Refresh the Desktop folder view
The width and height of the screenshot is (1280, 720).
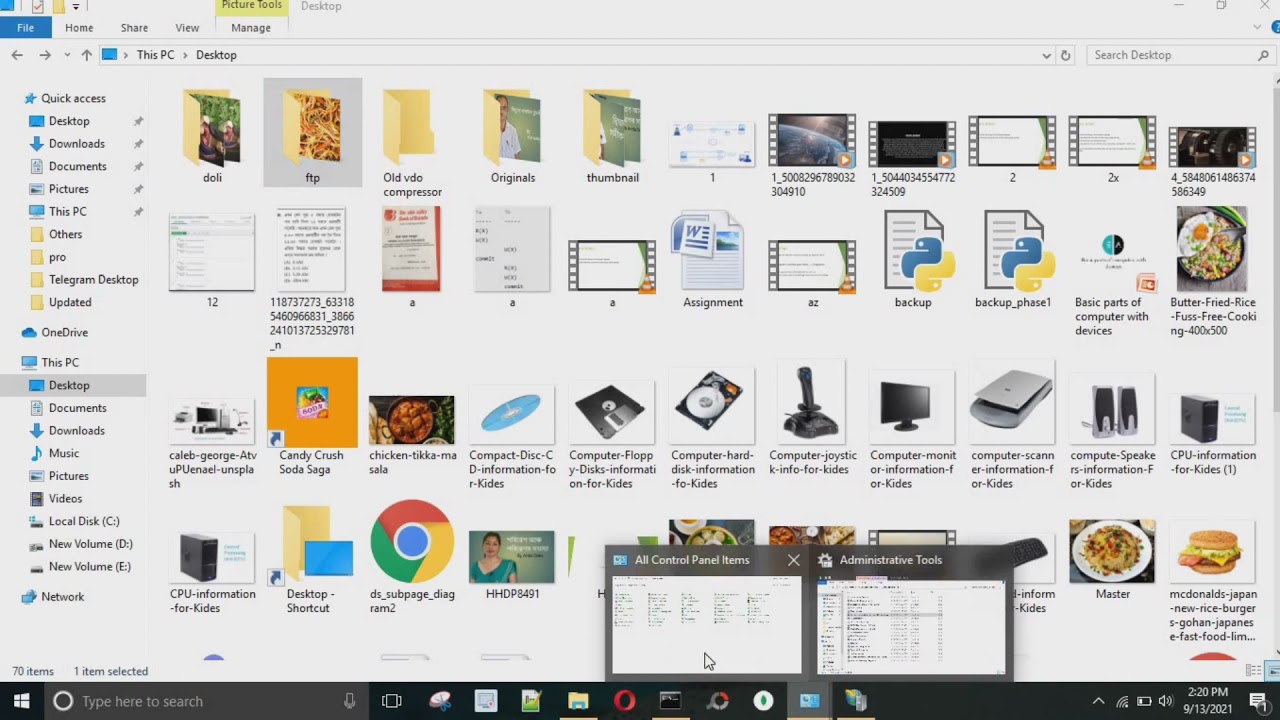[x=1065, y=55]
